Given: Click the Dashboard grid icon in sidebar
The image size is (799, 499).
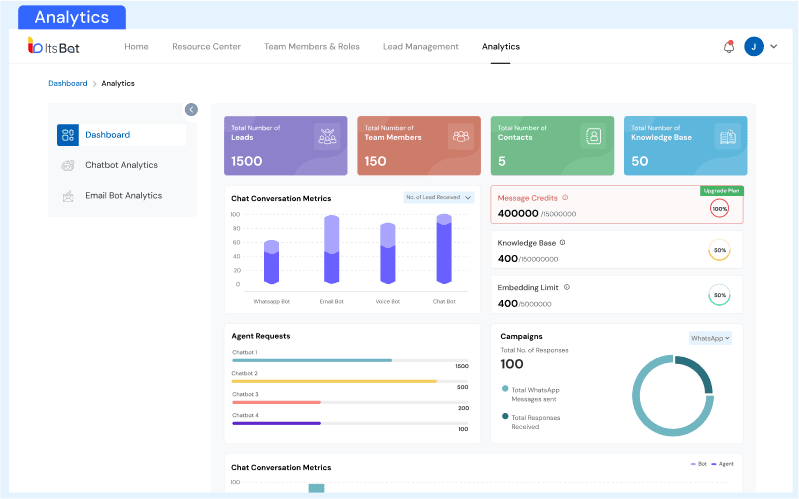Looking at the screenshot, I should 68,135.
